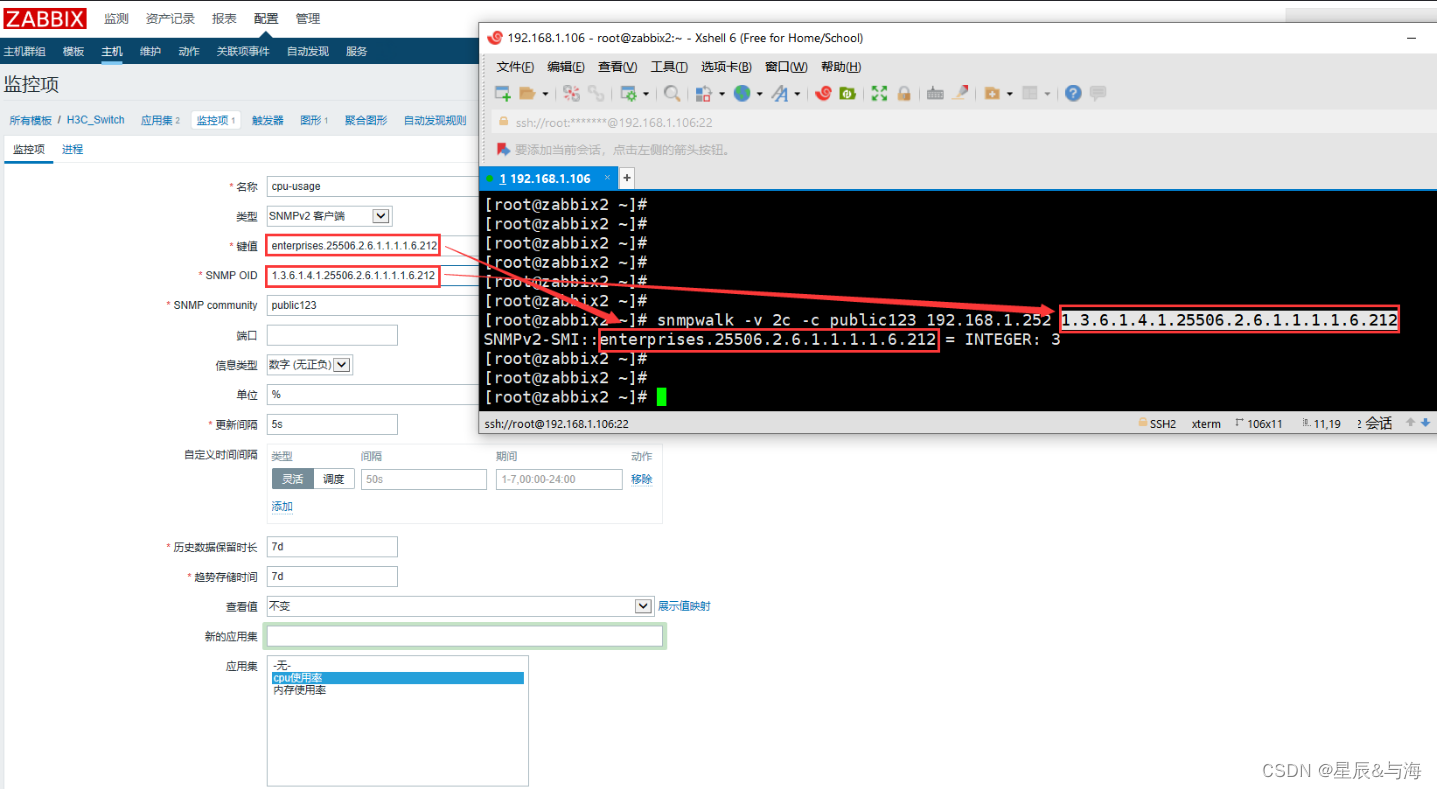
Task: Open the 配置 menu in Zabbix
Action: pos(266,18)
